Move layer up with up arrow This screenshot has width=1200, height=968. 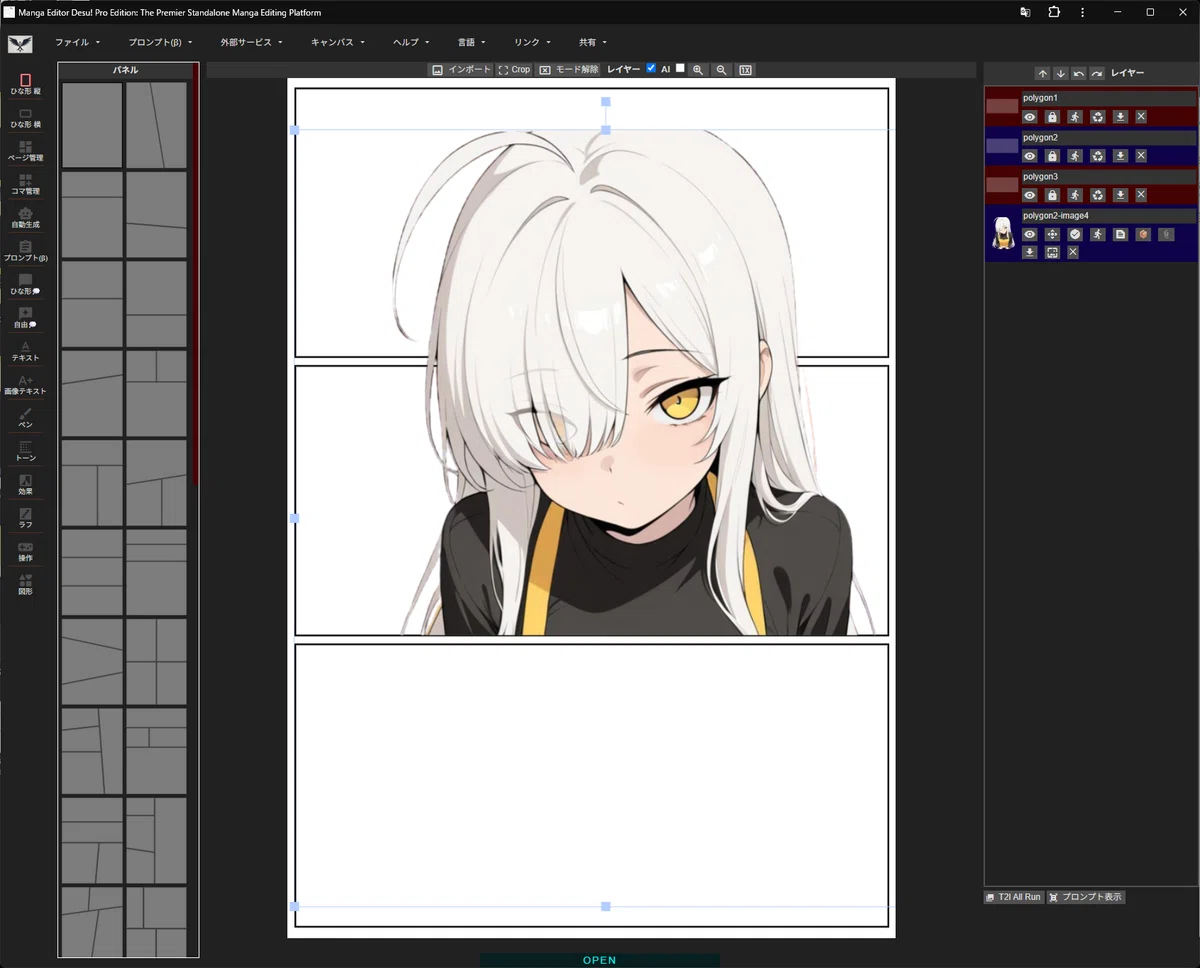point(1042,73)
